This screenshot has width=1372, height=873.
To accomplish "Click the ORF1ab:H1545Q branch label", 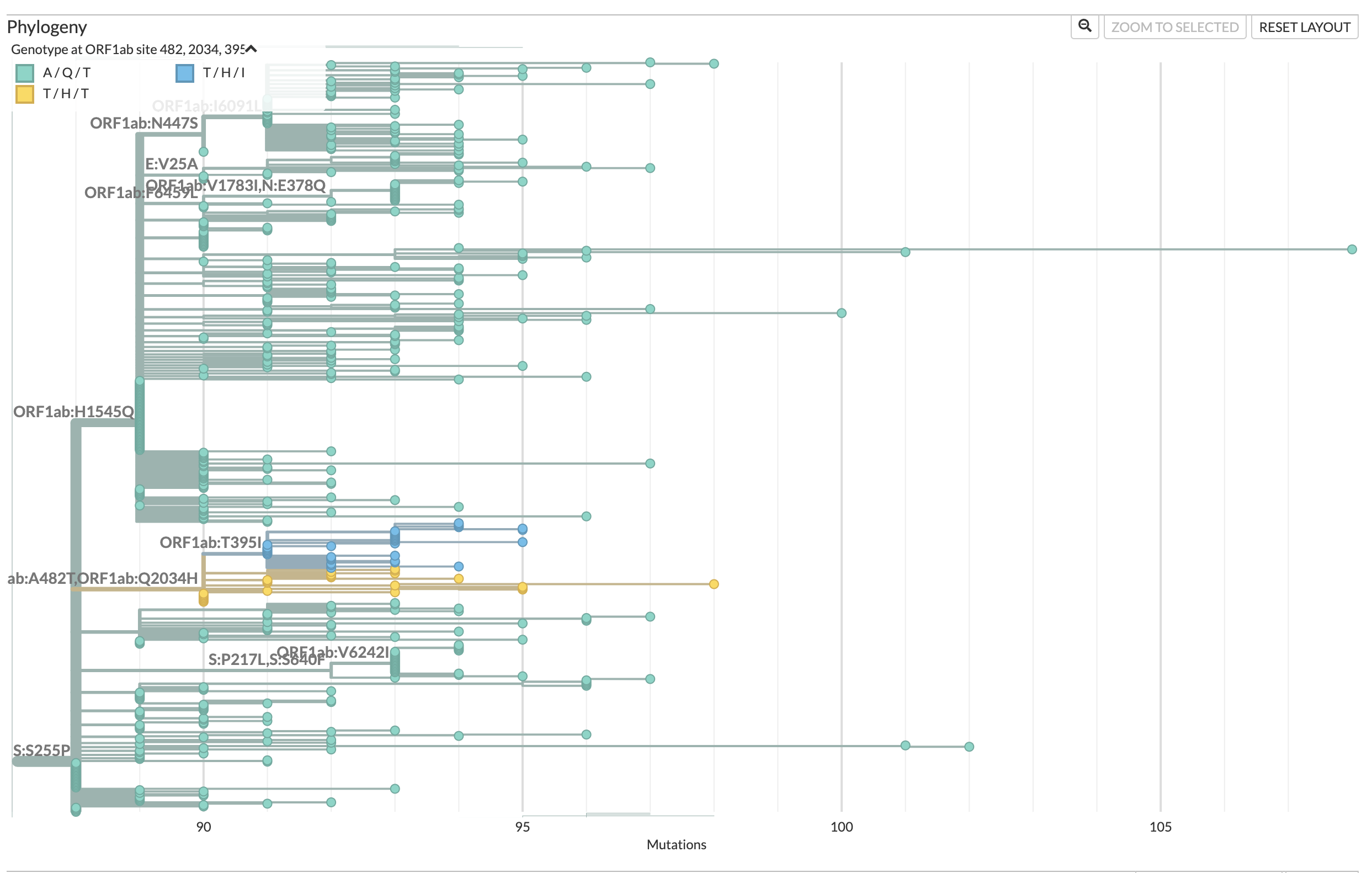I will point(73,412).
